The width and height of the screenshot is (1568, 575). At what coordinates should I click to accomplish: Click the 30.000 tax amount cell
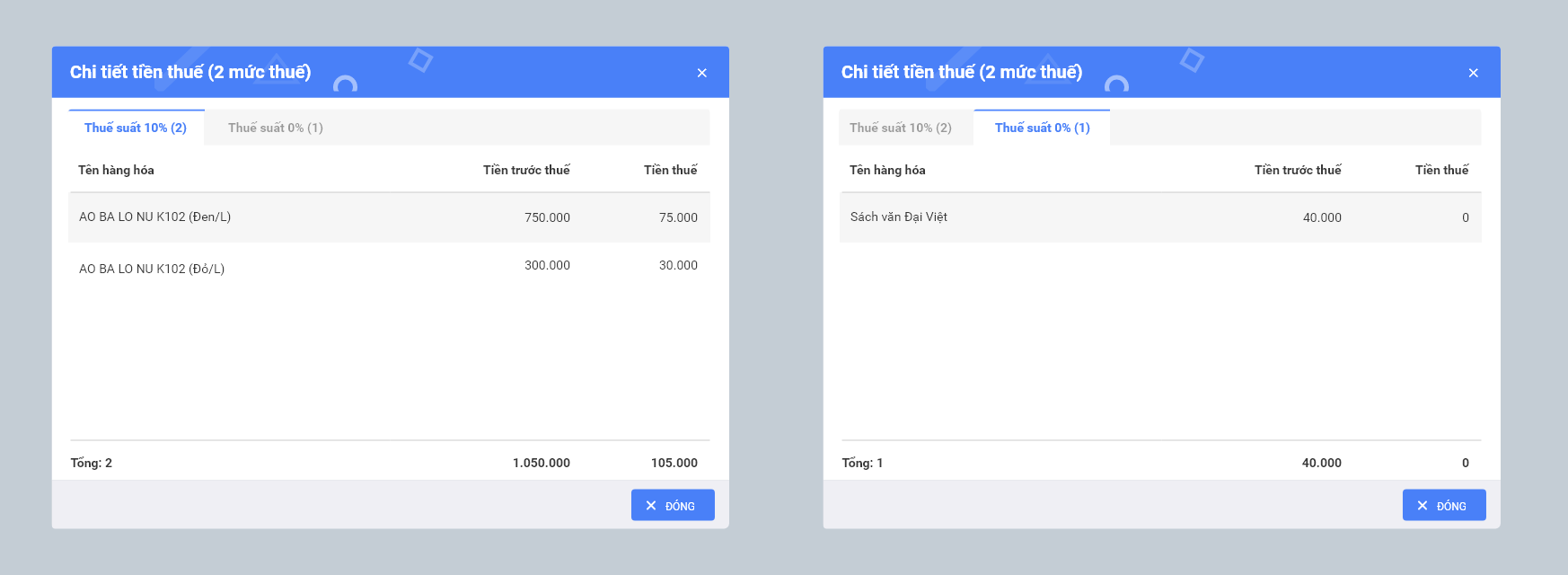(x=678, y=265)
